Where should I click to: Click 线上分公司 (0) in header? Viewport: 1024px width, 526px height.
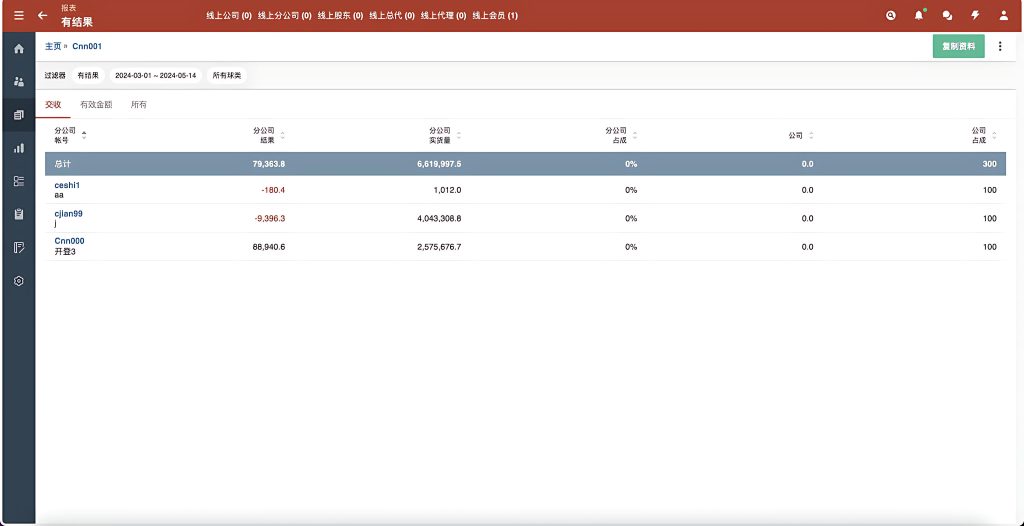click(284, 15)
